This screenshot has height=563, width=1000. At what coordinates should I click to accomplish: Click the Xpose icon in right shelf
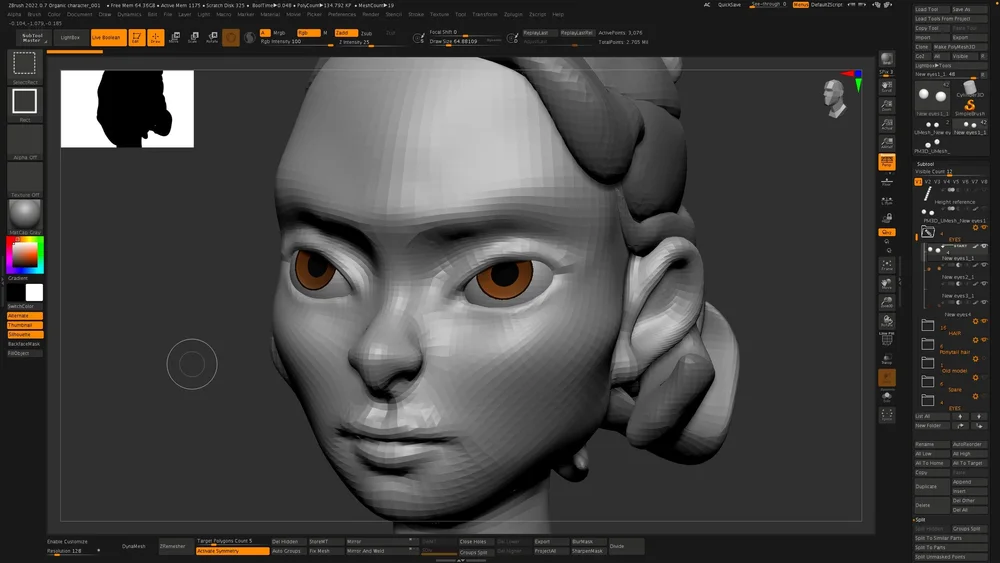[886, 415]
